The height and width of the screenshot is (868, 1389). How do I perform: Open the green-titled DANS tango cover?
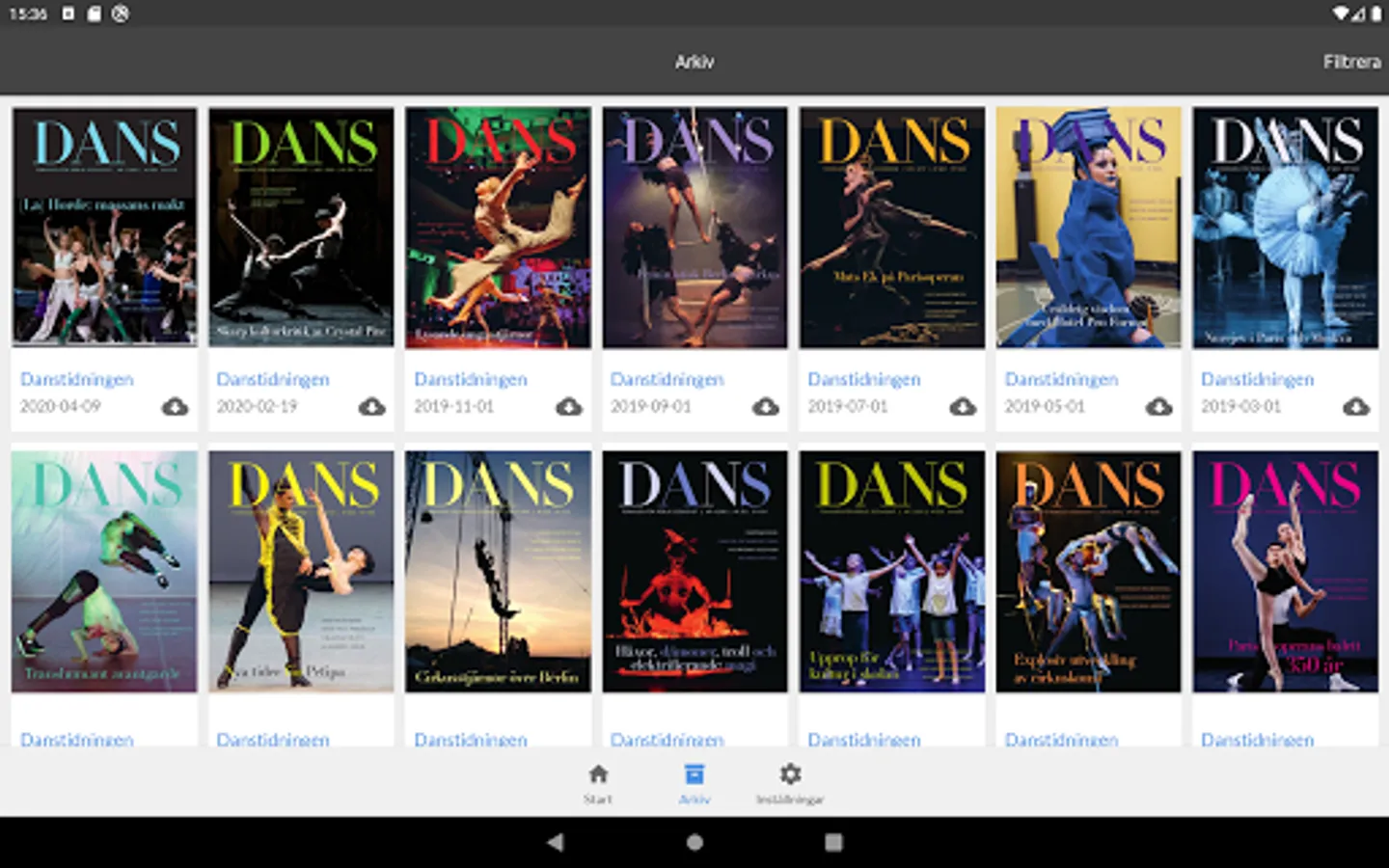click(301, 227)
